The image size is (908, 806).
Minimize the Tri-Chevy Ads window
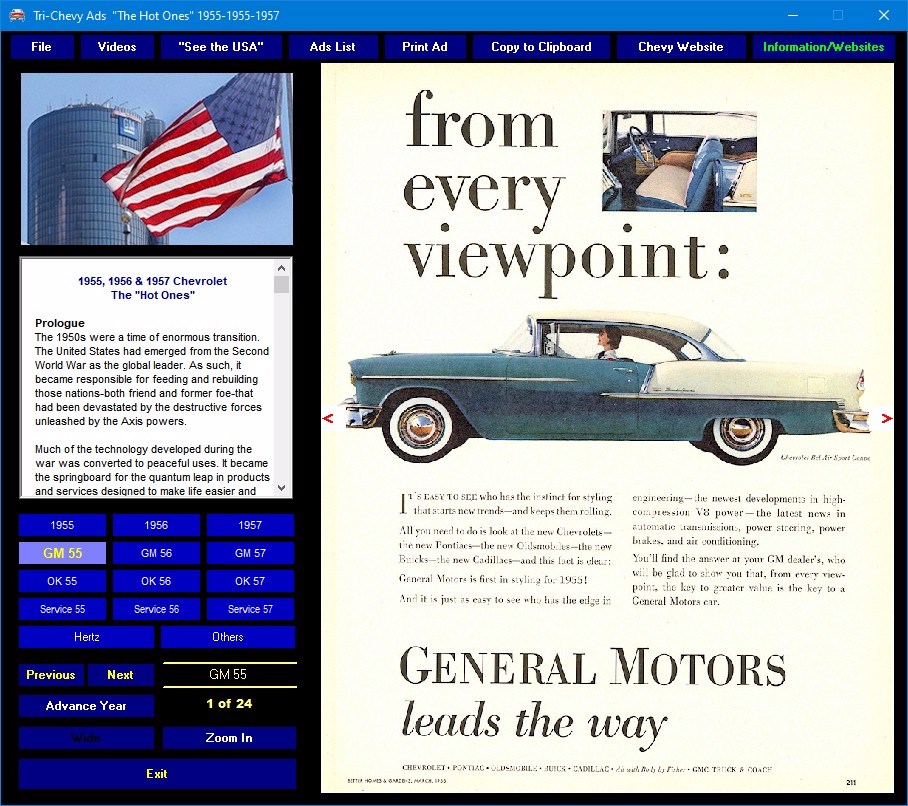793,15
